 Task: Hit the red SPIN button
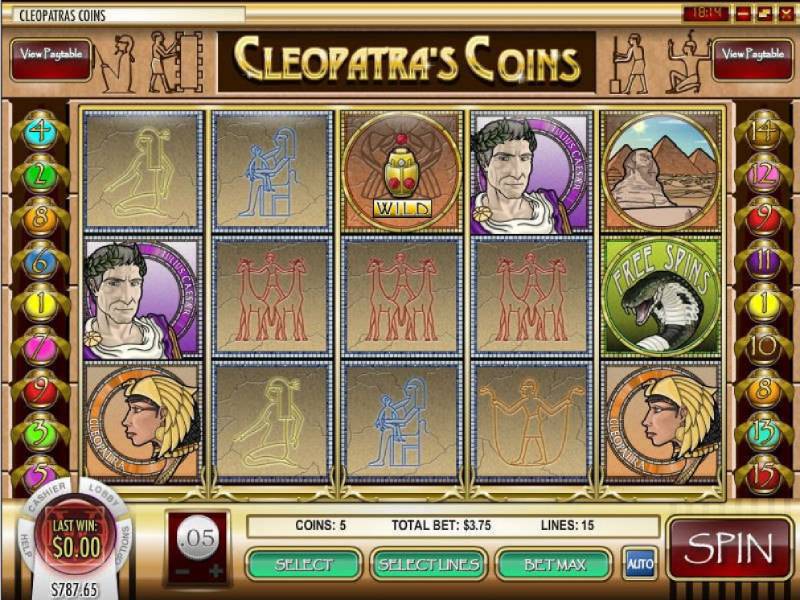(729, 548)
